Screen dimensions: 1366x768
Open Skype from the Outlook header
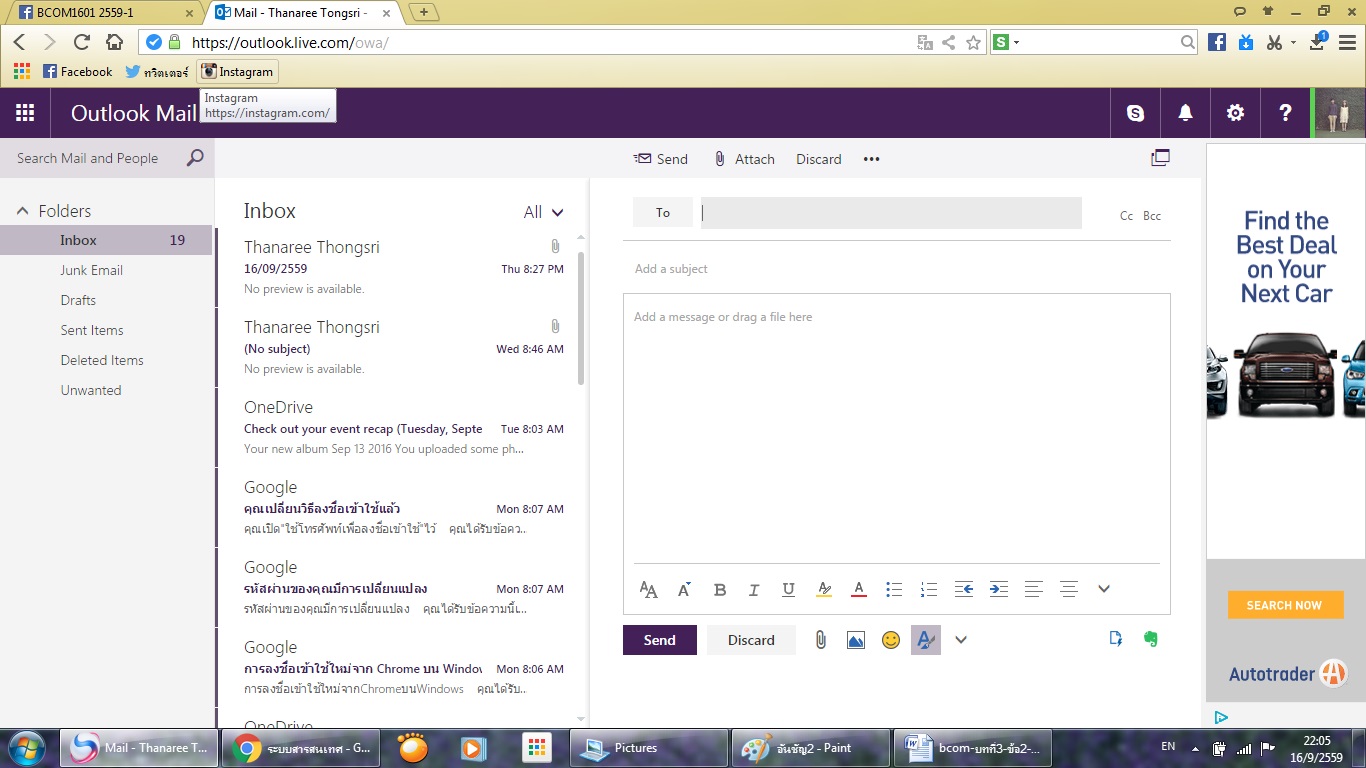tap(1136, 113)
